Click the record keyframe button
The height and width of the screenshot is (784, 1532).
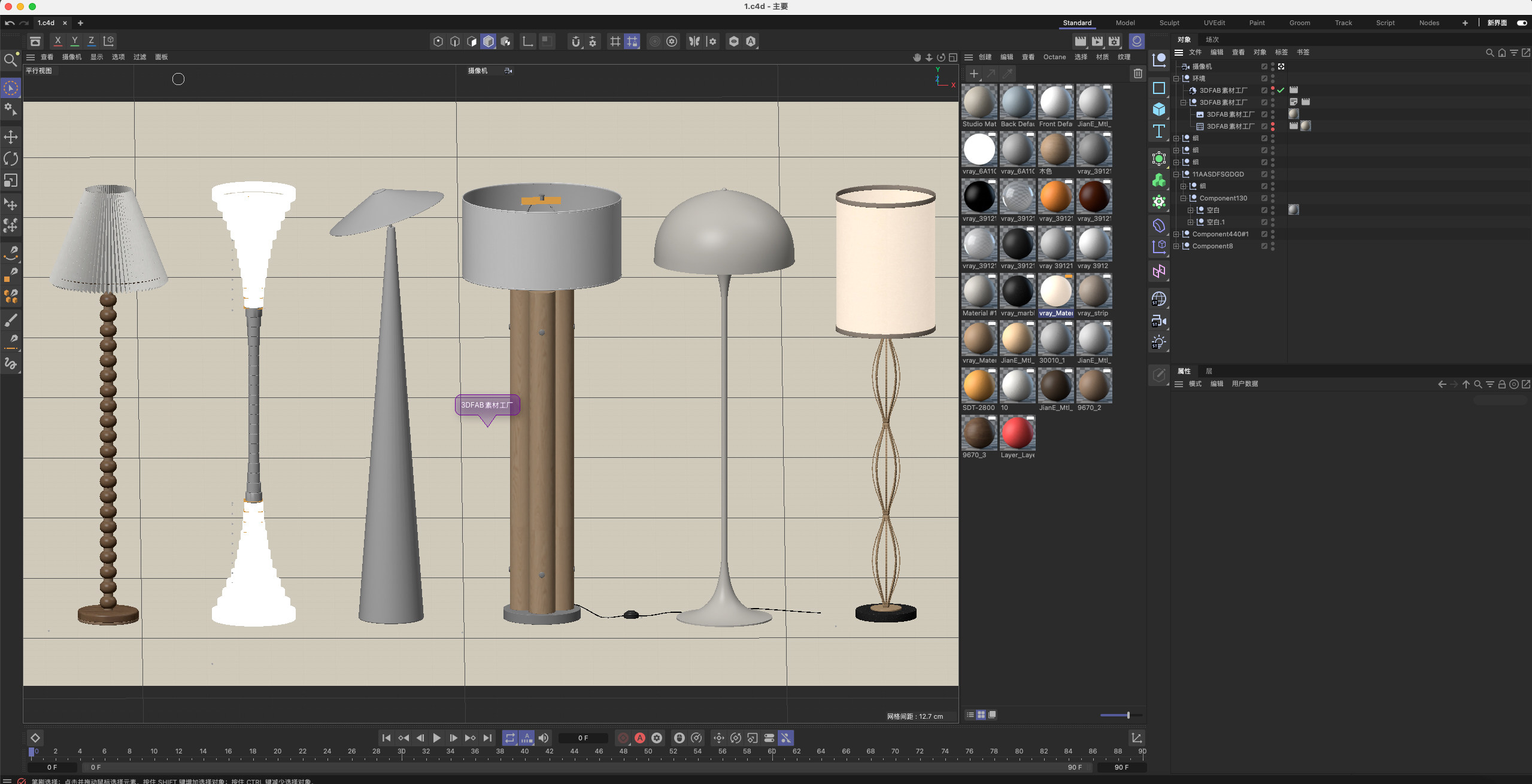pos(623,738)
